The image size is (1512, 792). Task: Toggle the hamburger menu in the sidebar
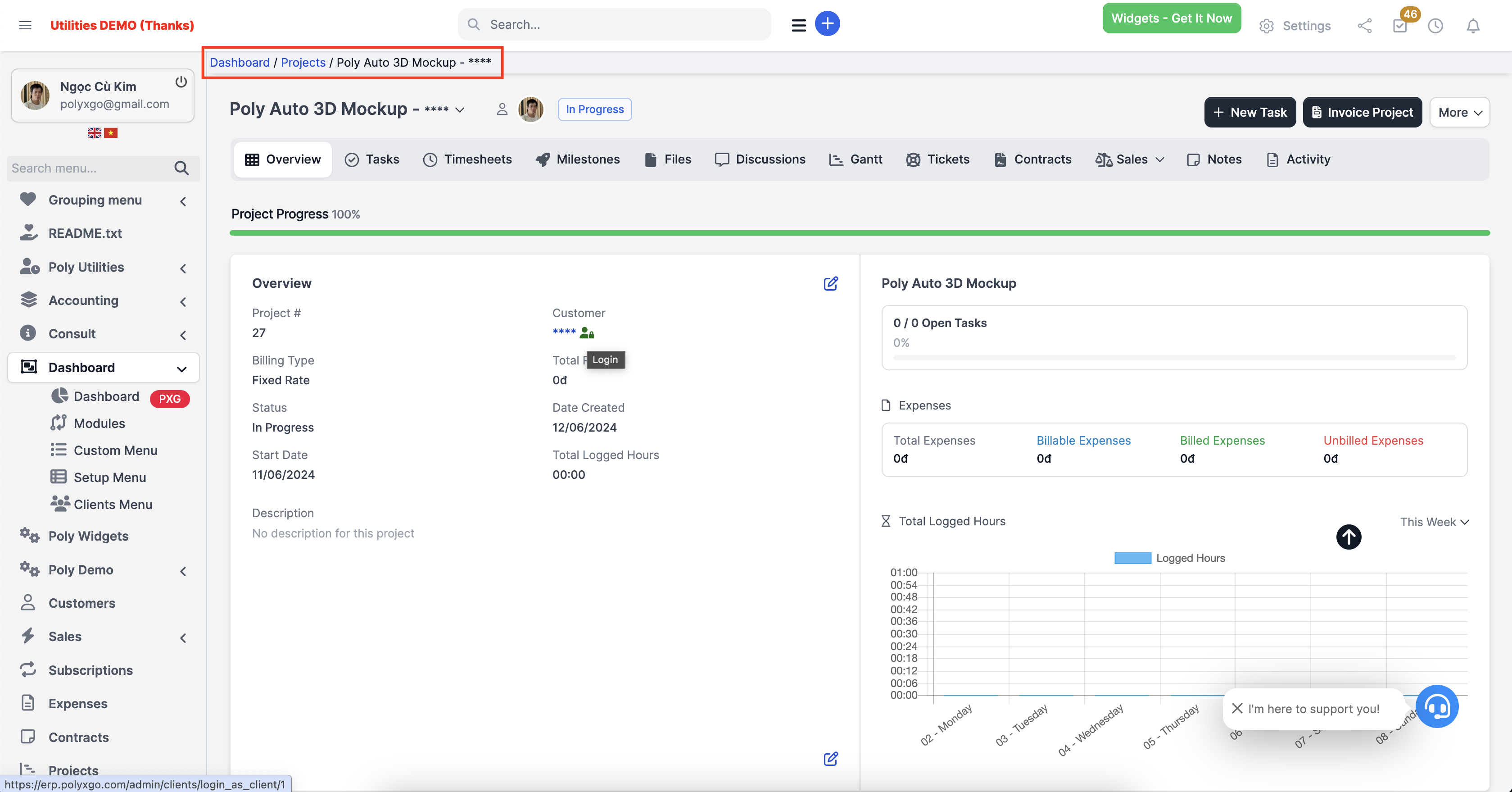[25, 25]
